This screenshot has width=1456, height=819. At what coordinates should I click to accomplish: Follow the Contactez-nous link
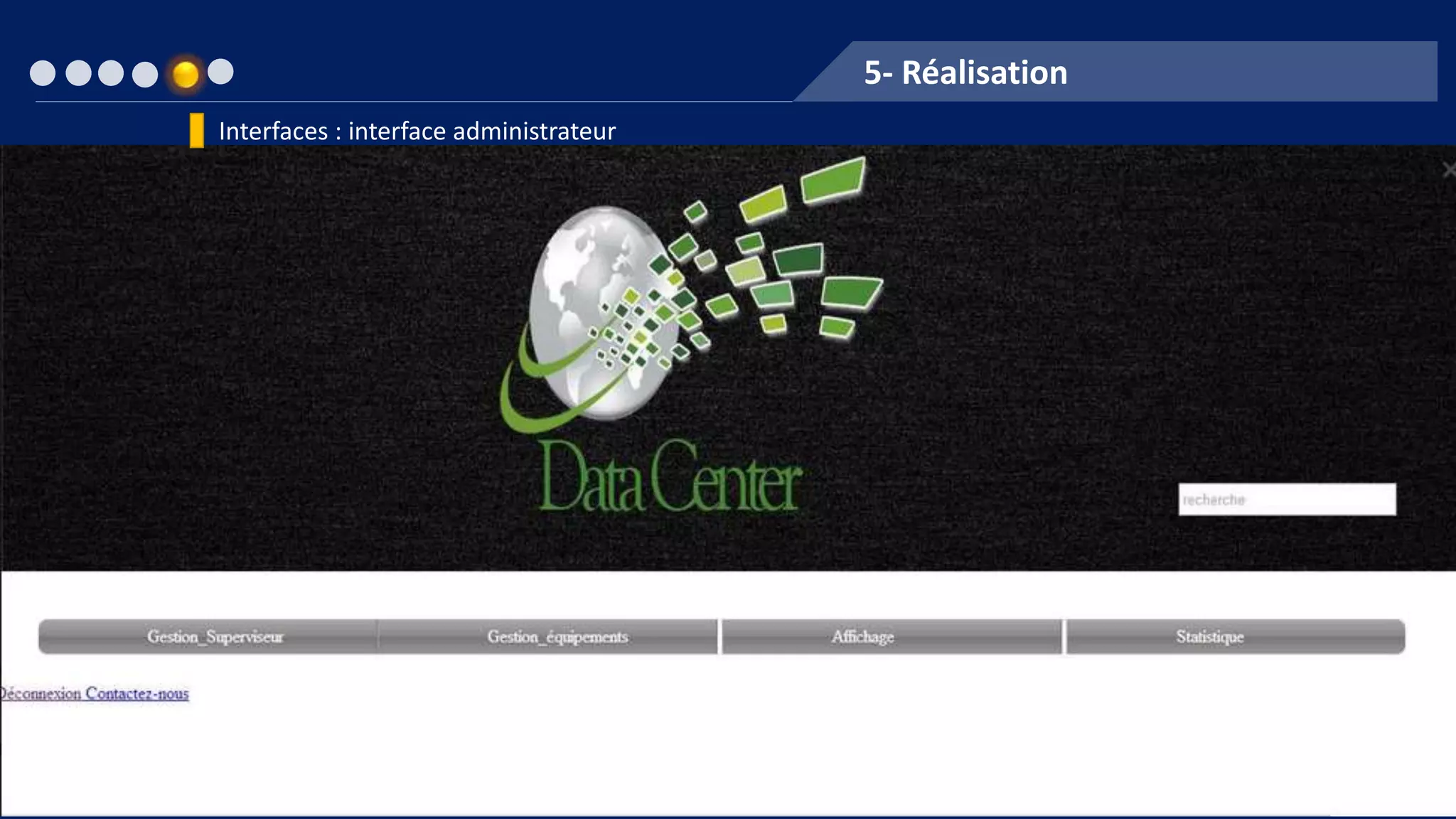pyautogui.click(x=137, y=693)
